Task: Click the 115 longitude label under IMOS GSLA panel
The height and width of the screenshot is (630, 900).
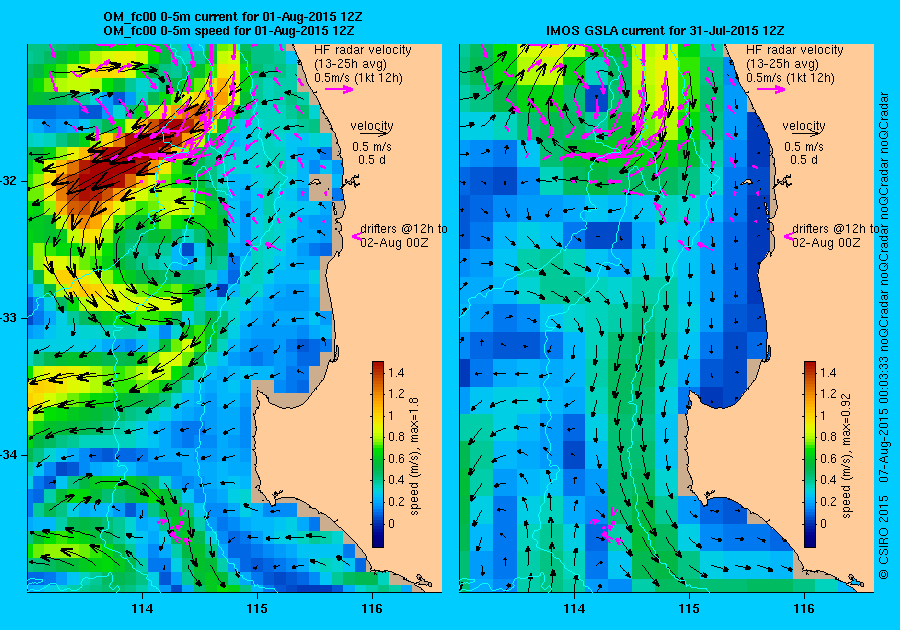Action: (689, 609)
